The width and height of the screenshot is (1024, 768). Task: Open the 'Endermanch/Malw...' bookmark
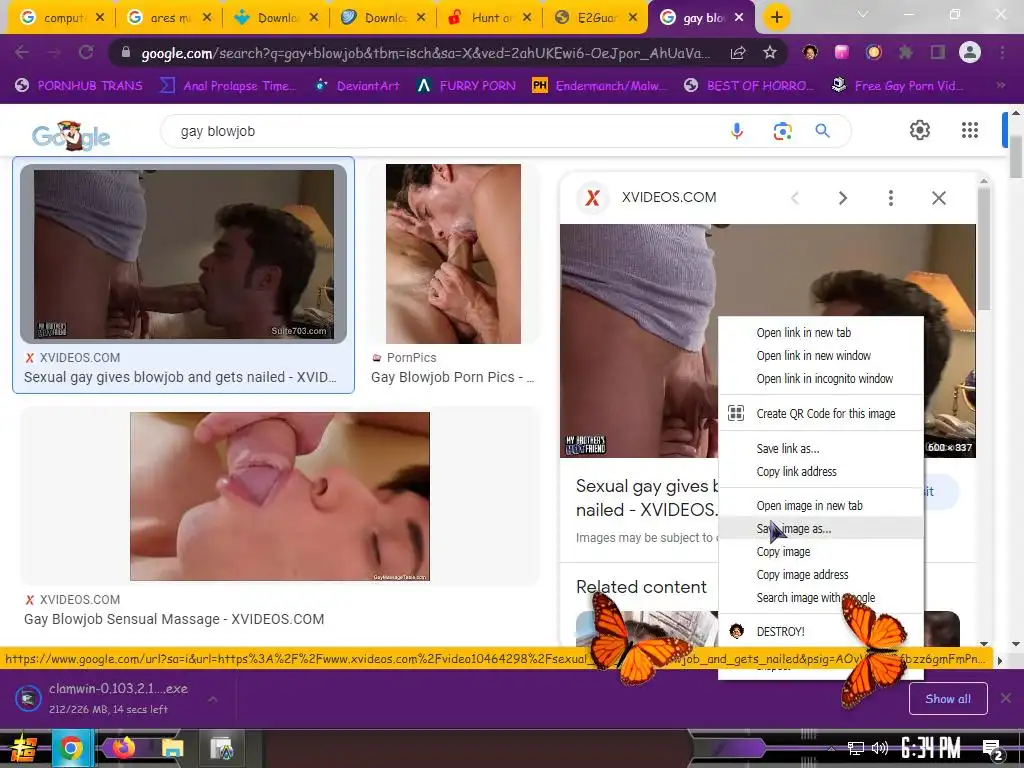600,86
